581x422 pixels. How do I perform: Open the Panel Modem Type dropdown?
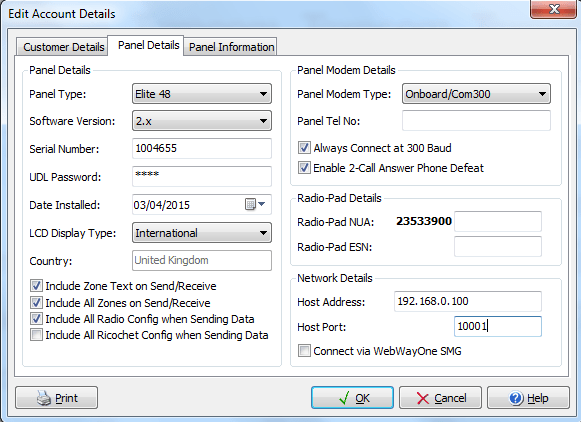(x=476, y=94)
